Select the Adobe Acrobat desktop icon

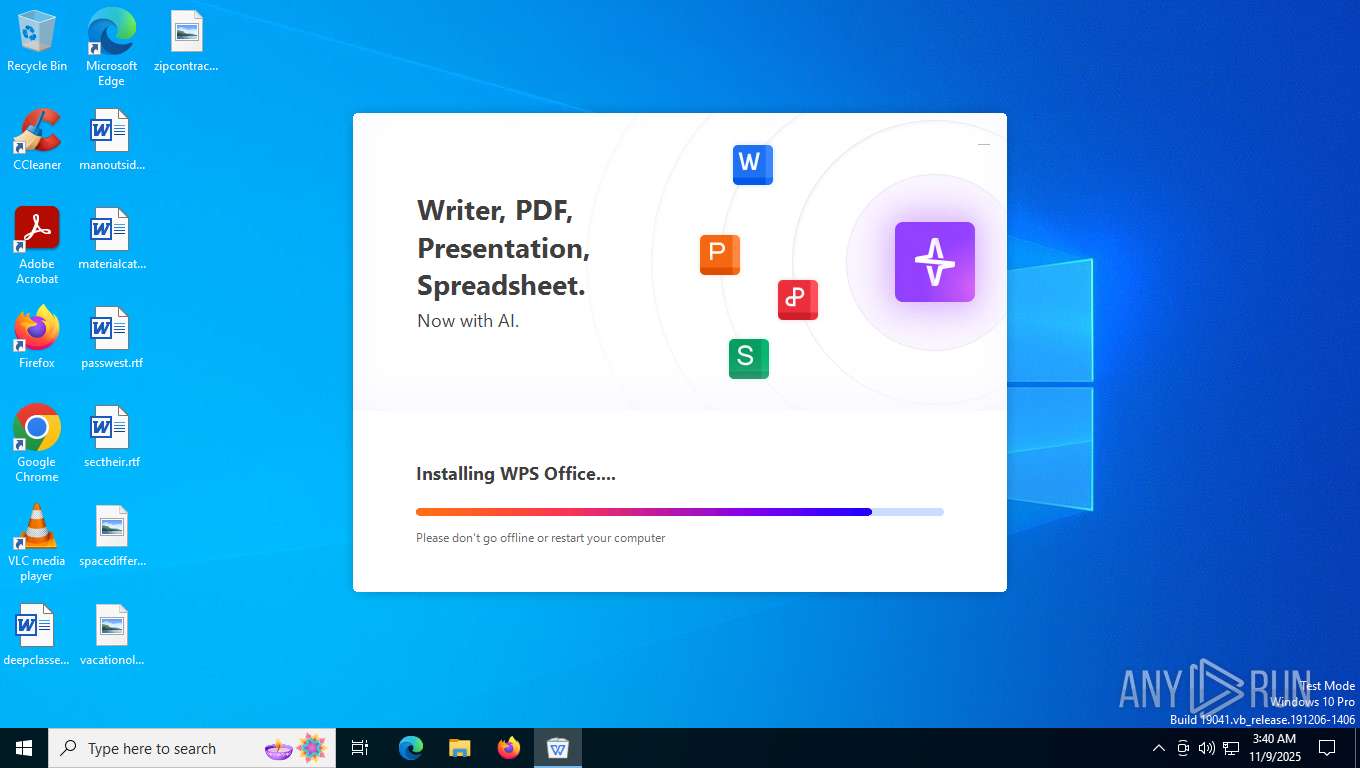click(x=37, y=246)
